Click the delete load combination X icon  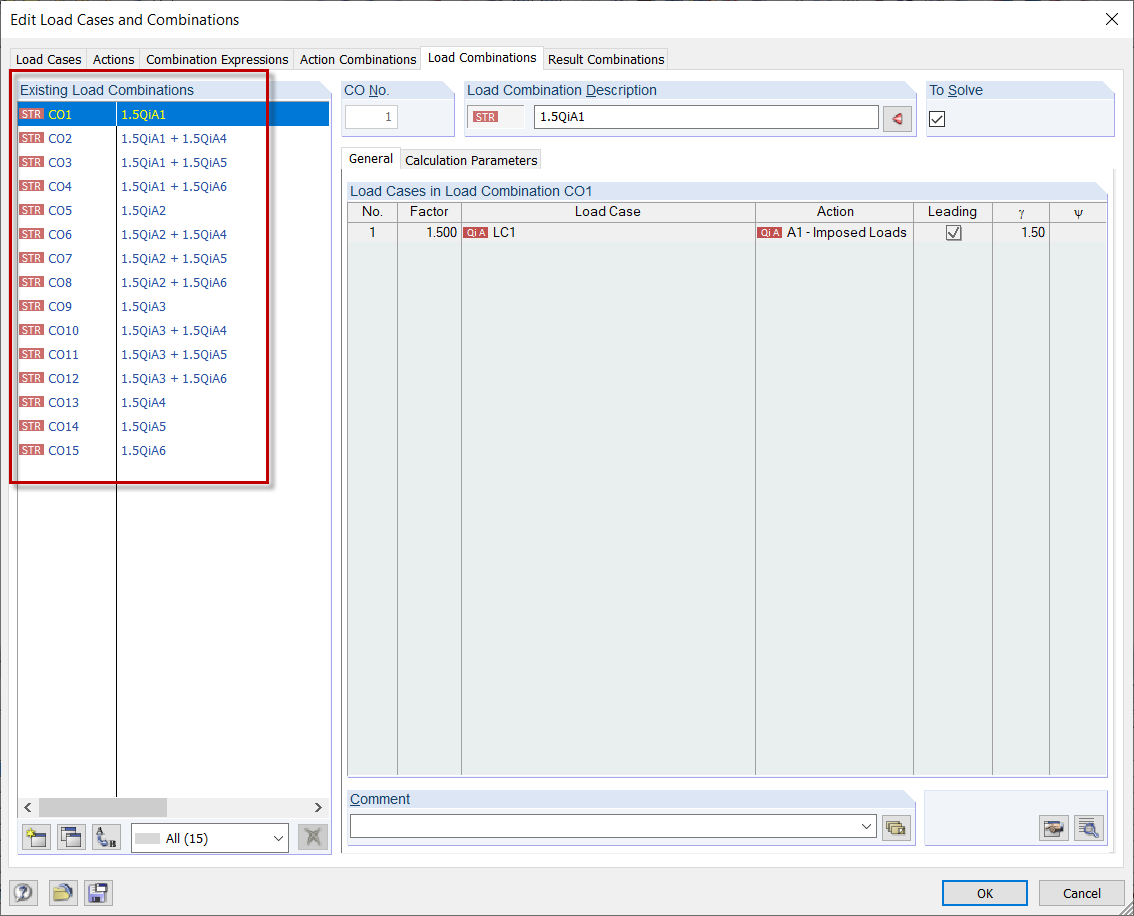click(x=312, y=838)
